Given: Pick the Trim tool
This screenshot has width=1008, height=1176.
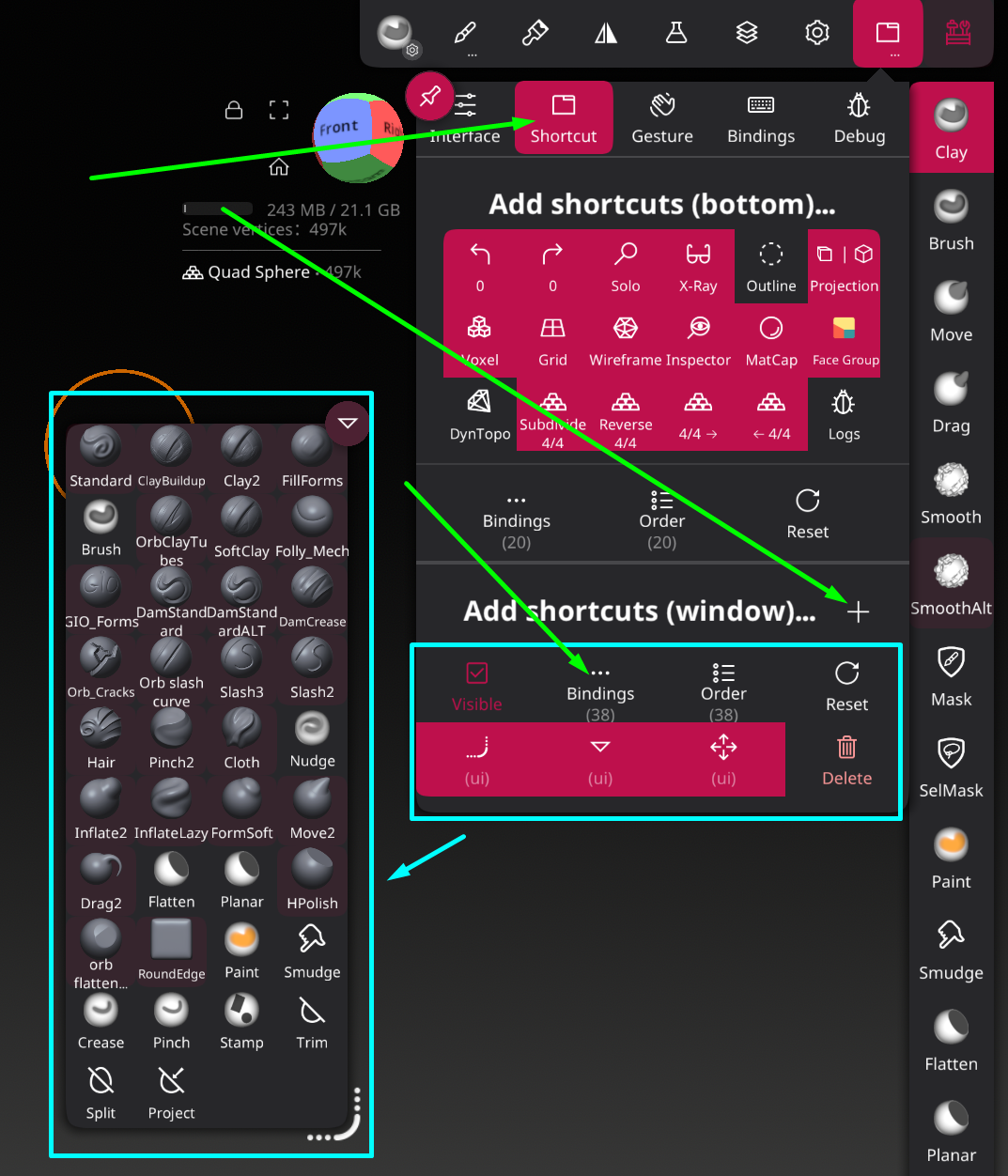Looking at the screenshot, I should [312, 1022].
